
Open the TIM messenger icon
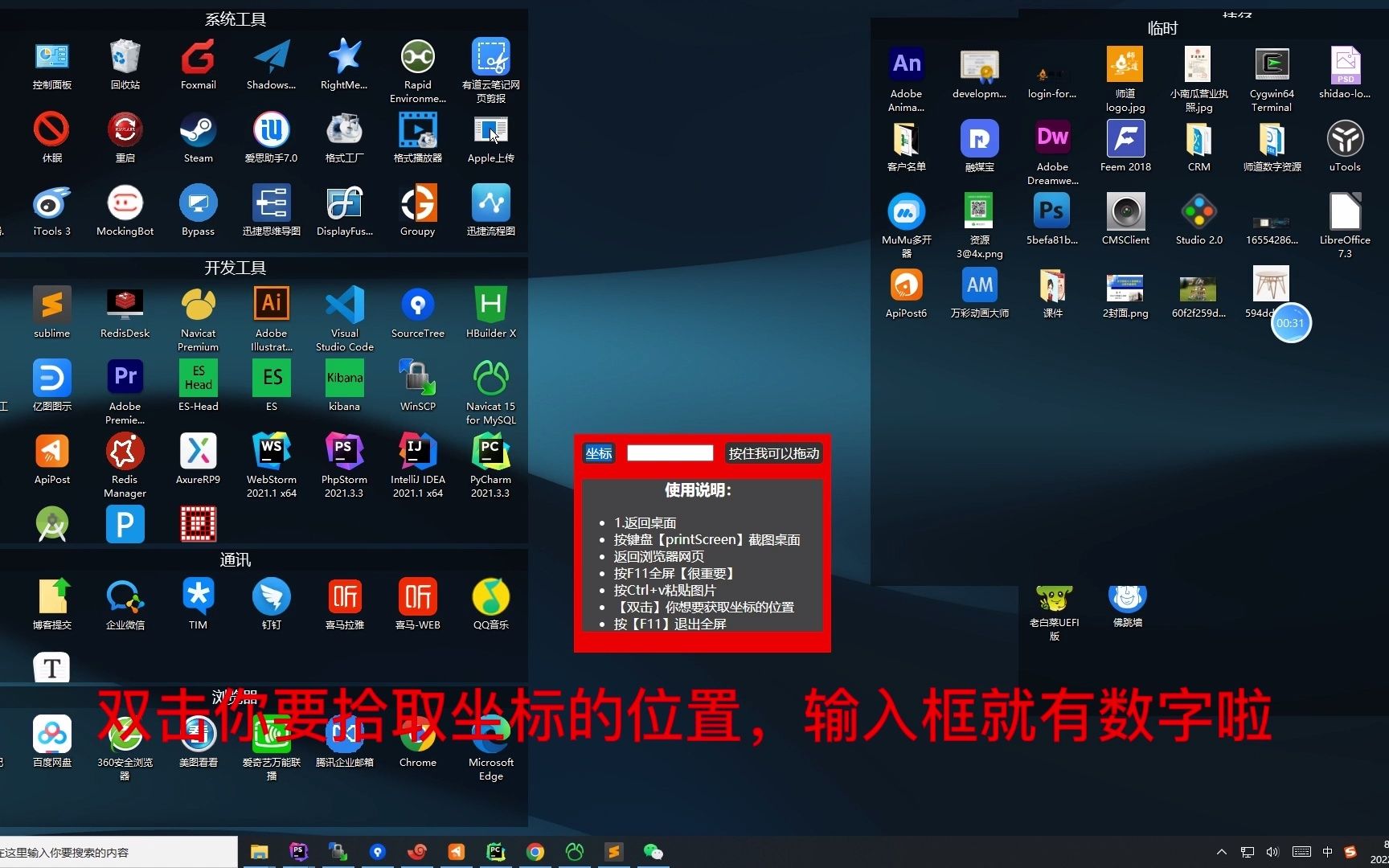198,604
